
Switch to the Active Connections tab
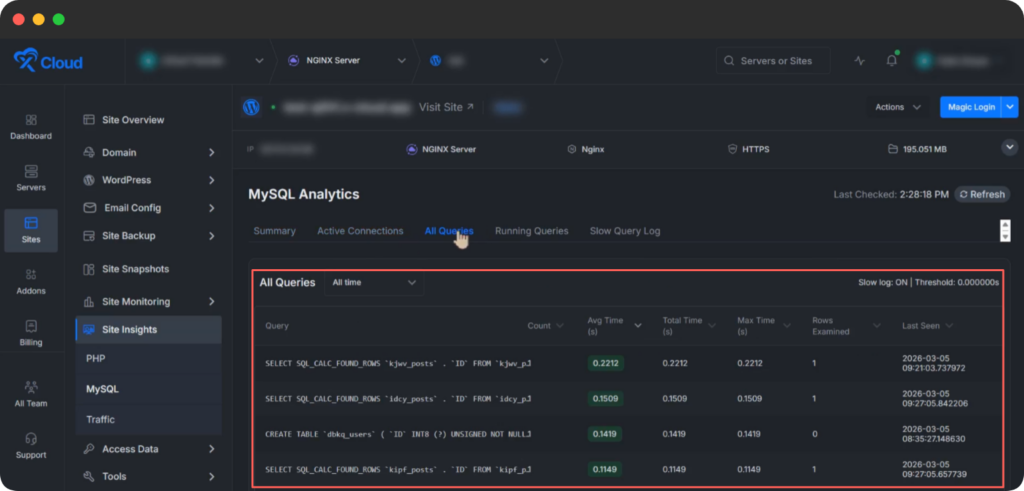360,231
